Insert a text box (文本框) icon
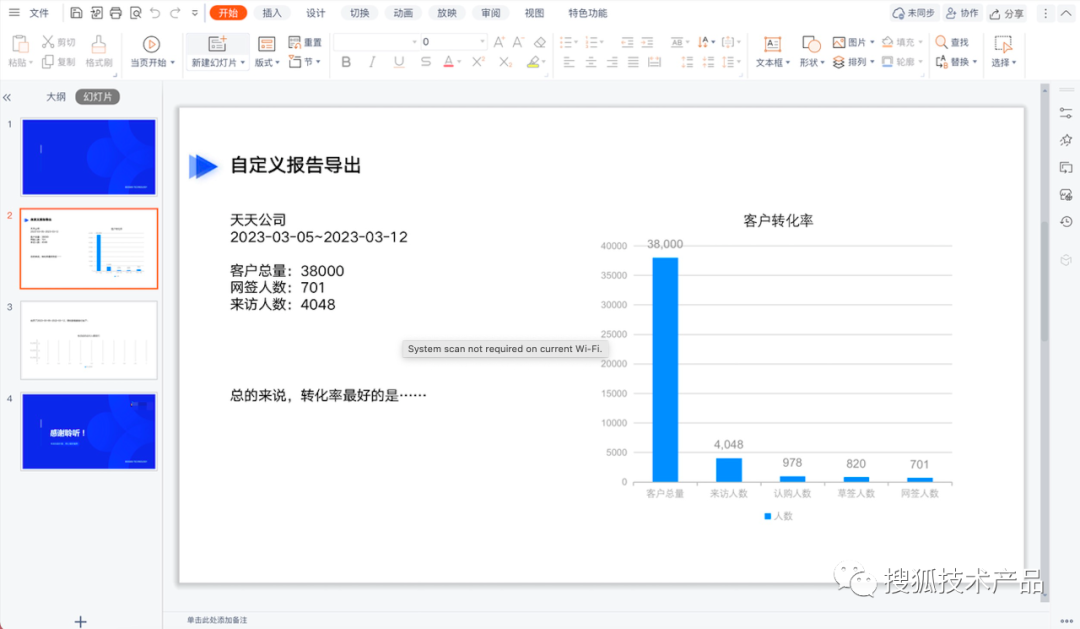The height and width of the screenshot is (629, 1080). pyautogui.click(x=772, y=45)
